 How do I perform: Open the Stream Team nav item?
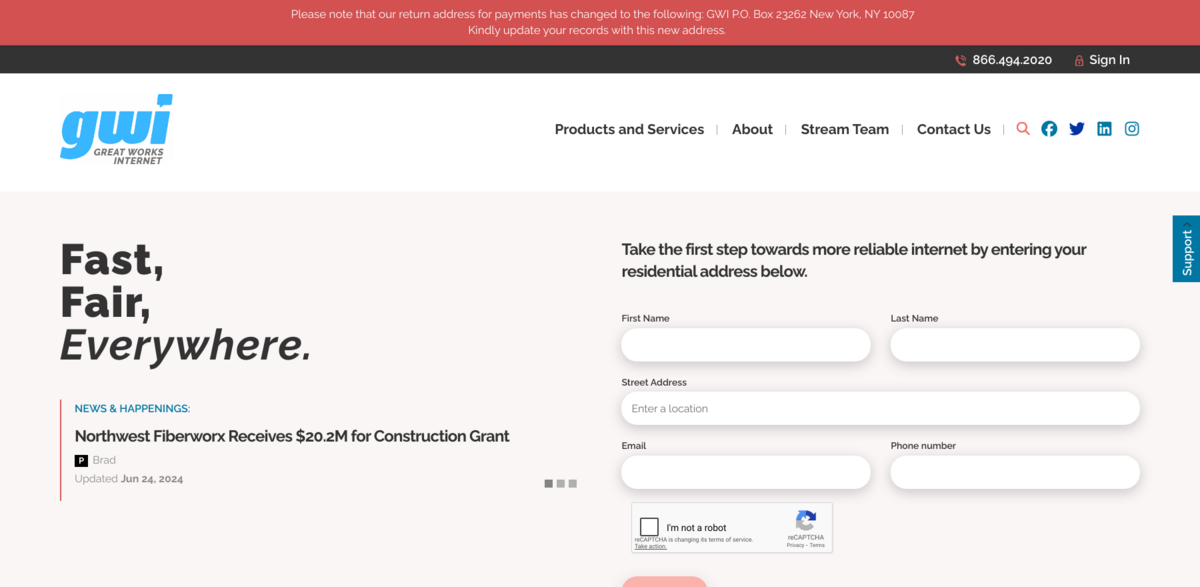point(844,129)
